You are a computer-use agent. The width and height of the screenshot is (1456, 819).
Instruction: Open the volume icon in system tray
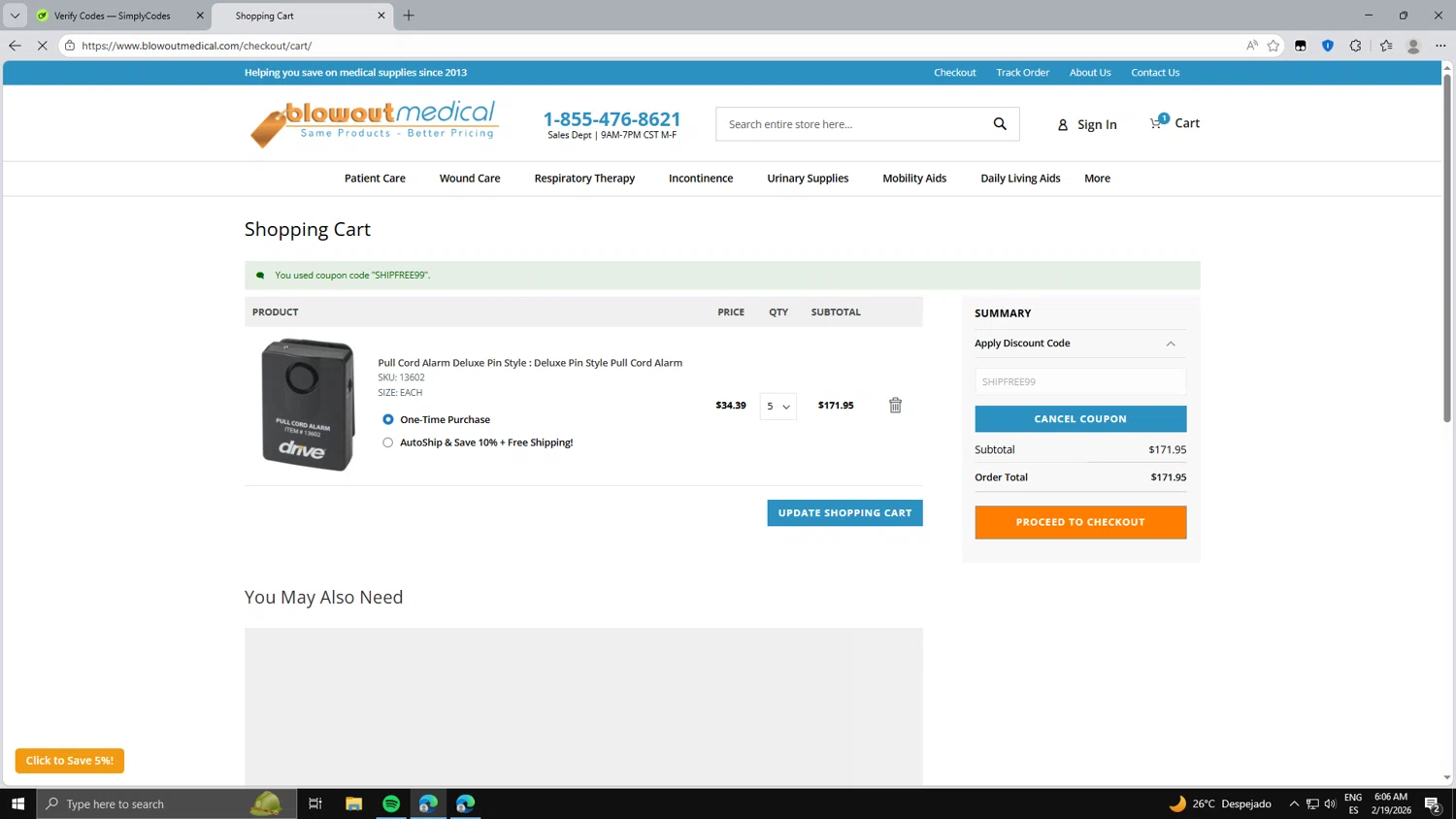pos(1330,803)
